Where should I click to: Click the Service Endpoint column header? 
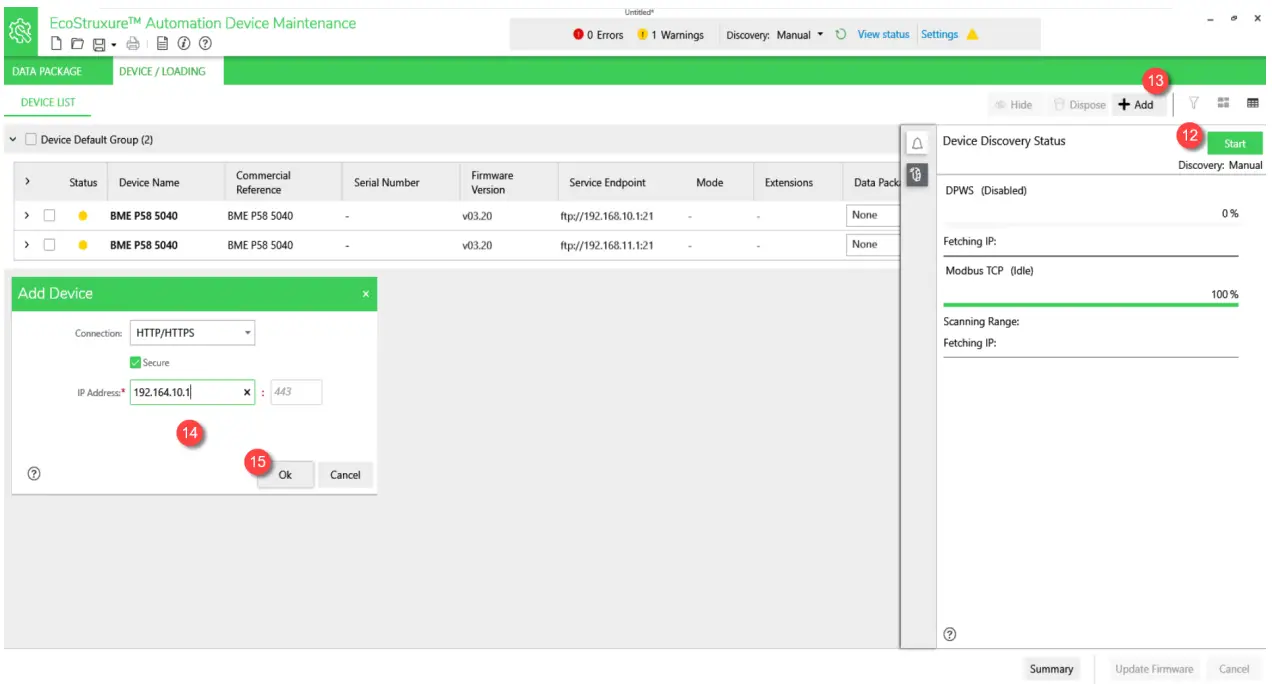607,183
